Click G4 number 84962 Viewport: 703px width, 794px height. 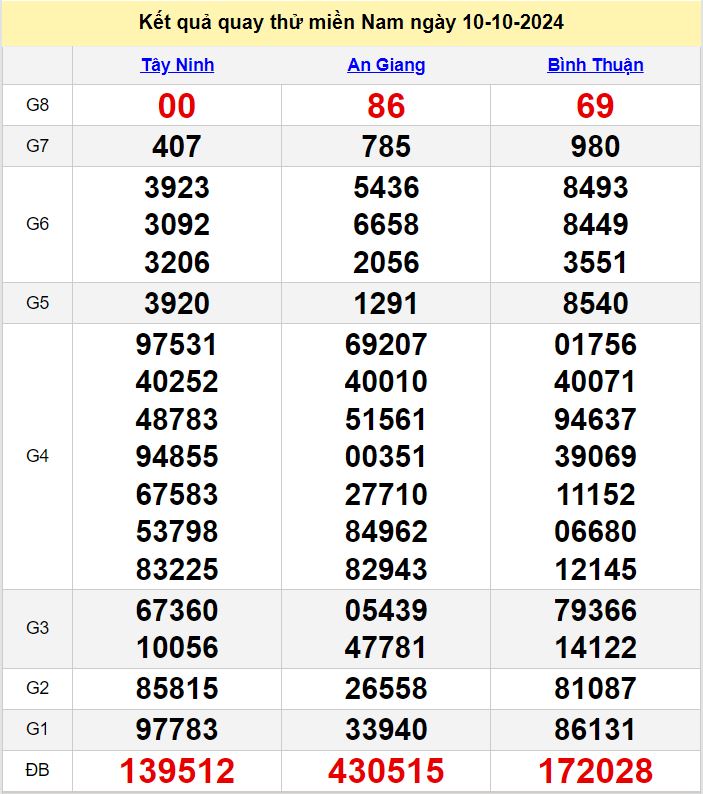386,532
